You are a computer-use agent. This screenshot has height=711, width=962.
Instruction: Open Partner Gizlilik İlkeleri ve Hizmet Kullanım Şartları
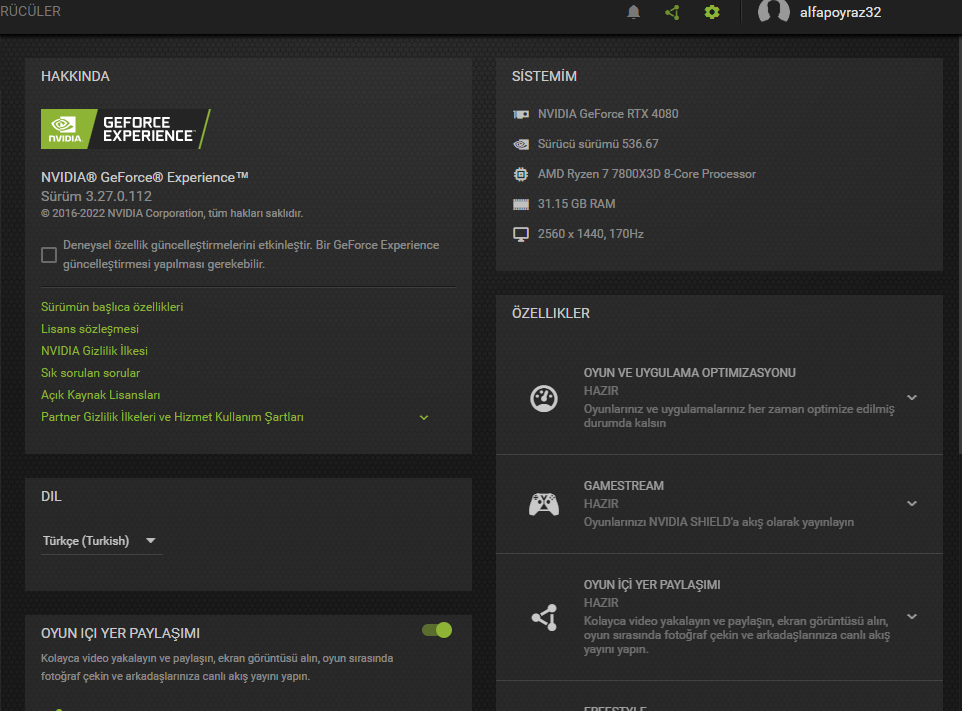(x=172, y=417)
